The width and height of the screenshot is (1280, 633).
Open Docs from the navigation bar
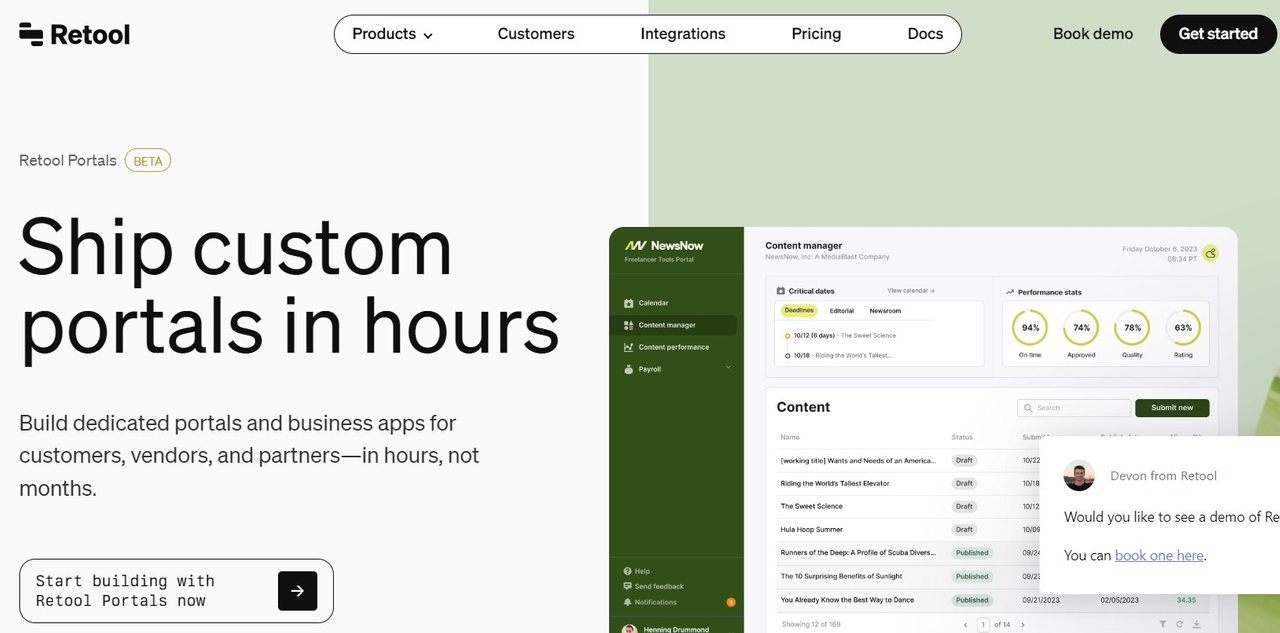point(925,34)
